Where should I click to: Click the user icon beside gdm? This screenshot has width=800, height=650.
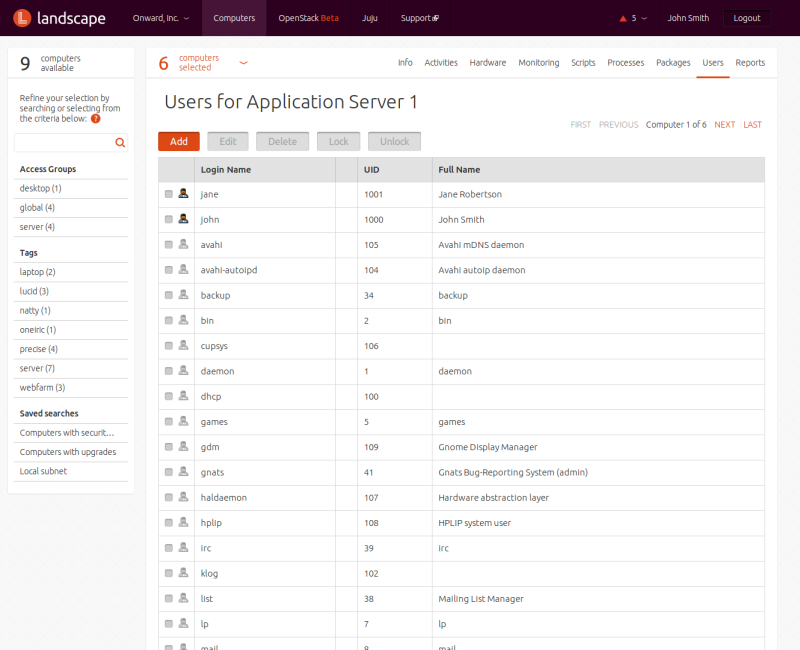[183, 447]
